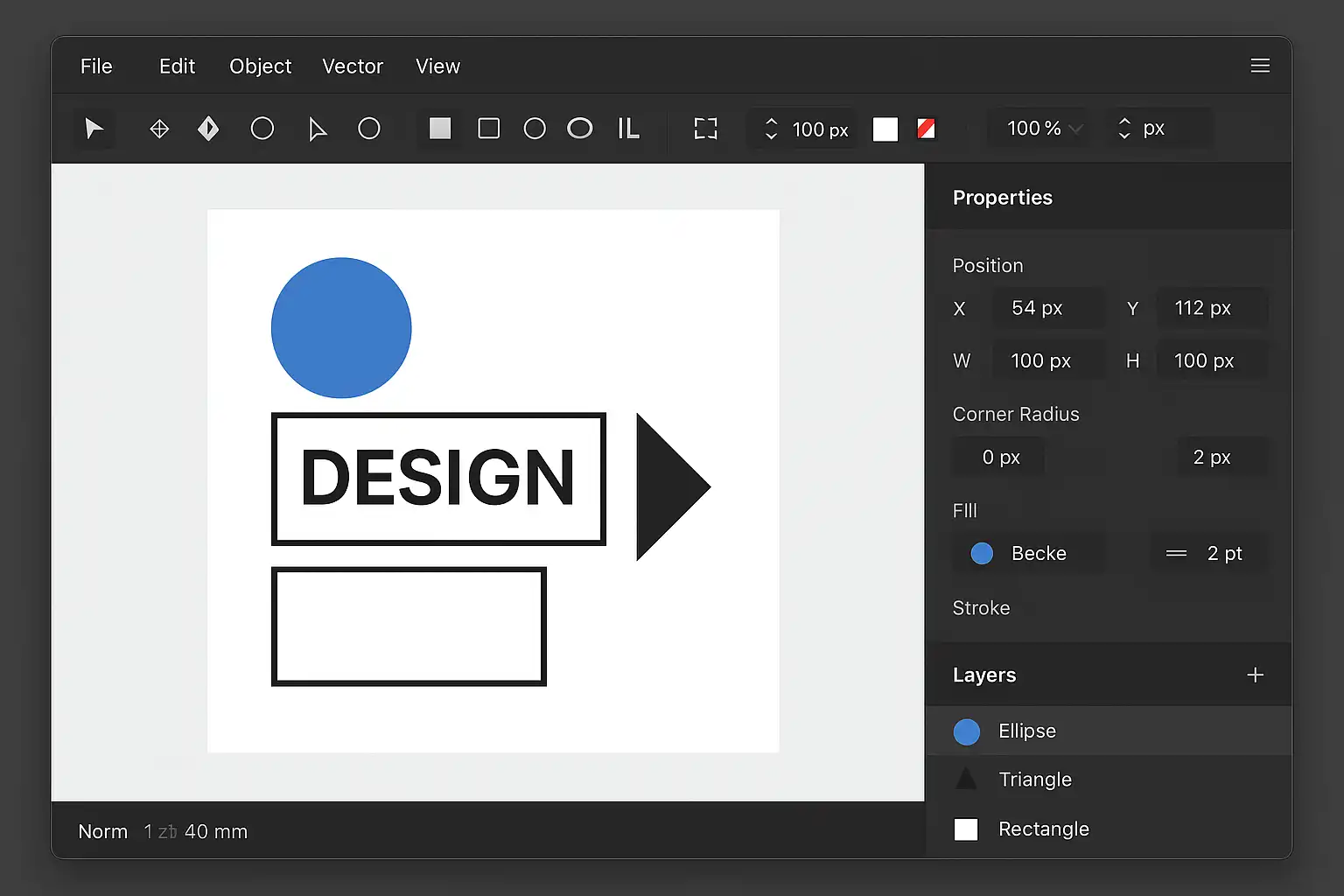Select the filled diamond pen tool
This screenshot has height=896, width=1344.
[x=208, y=129]
